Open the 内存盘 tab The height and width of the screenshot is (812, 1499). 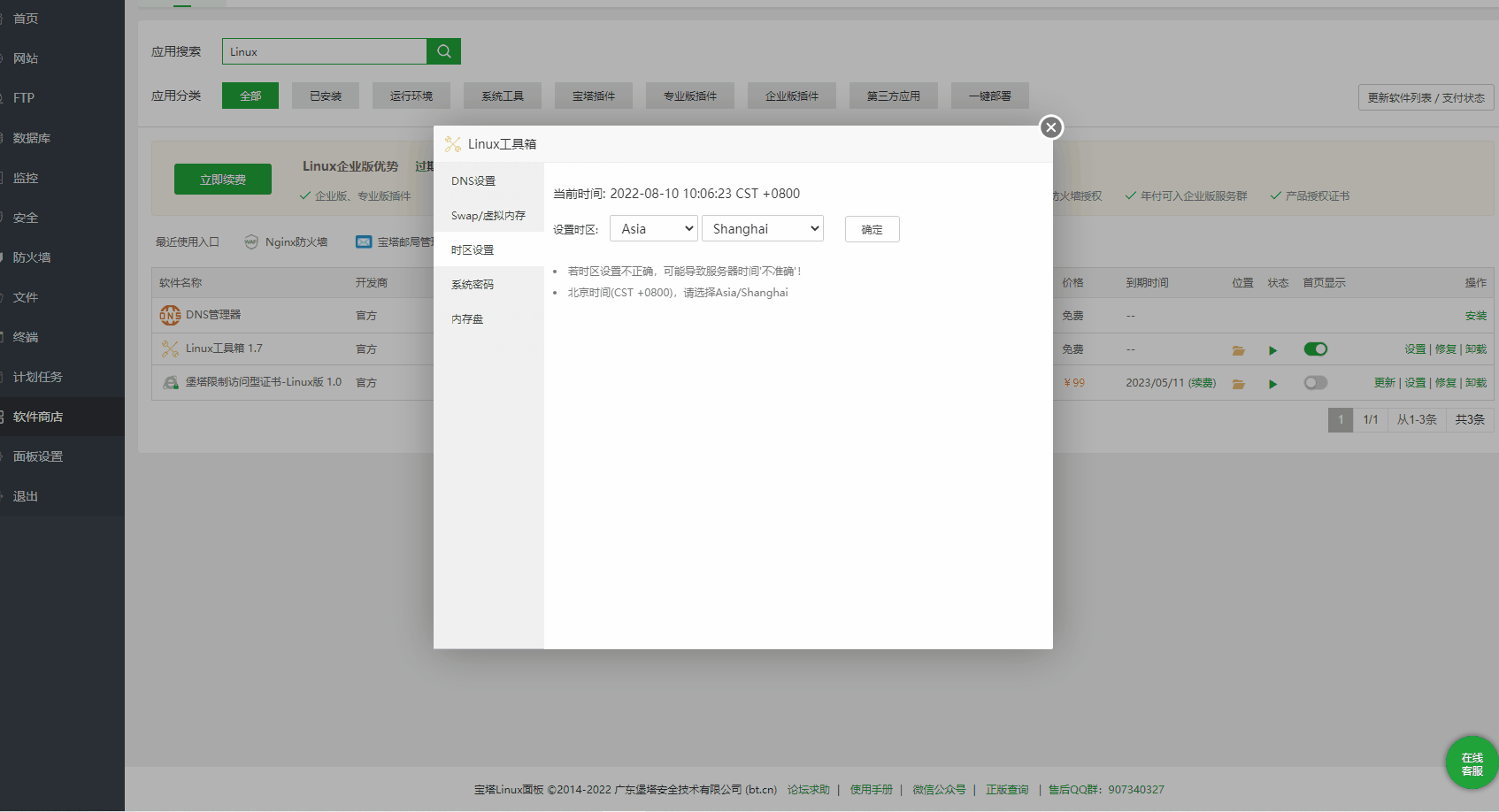click(488, 318)
